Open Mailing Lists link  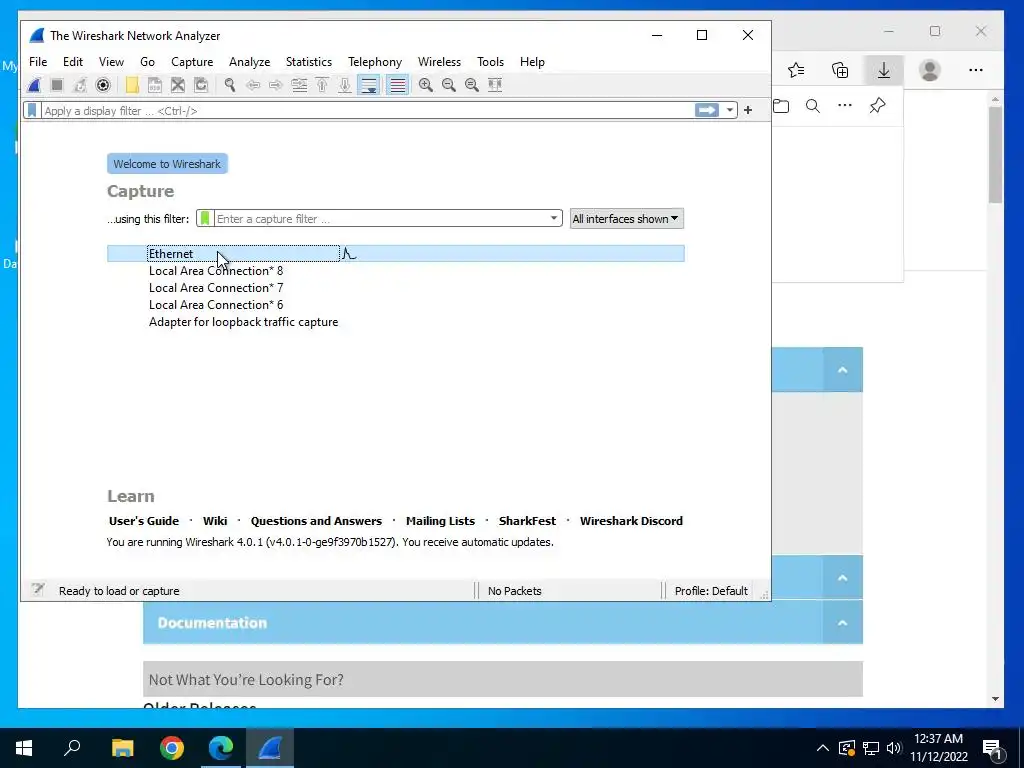[x=440, y=520]
